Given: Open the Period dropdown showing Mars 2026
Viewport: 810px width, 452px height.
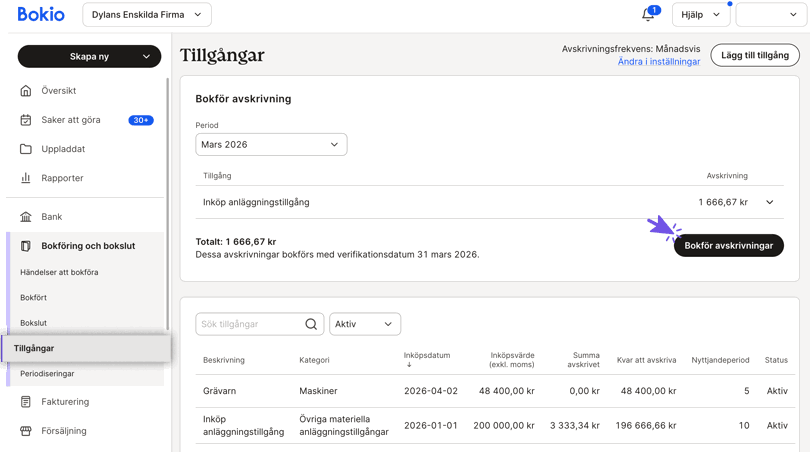Looking at the screenshot, I should pos(271,144).
